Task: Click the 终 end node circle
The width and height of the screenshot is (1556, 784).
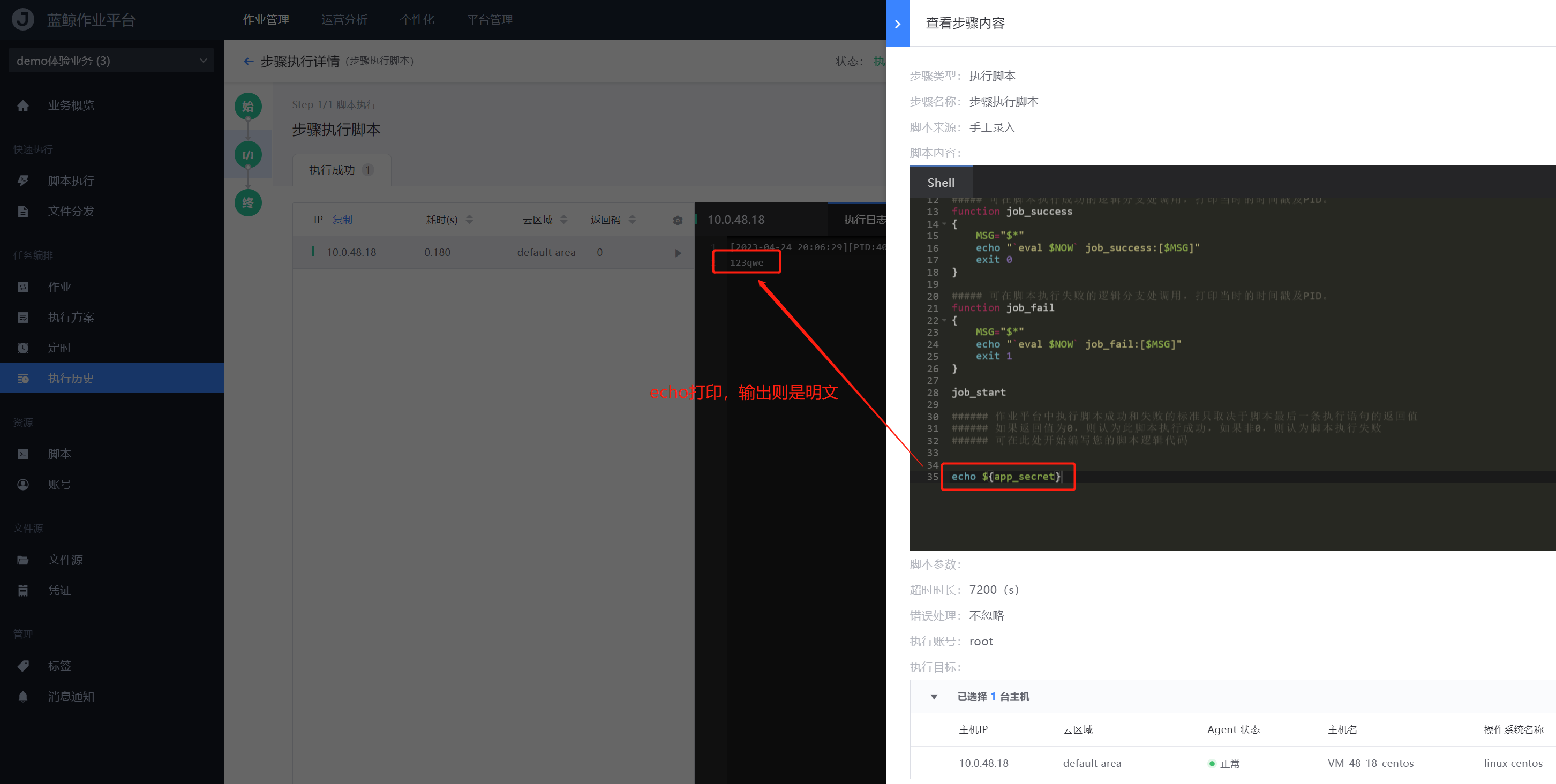Action: [248, 203]
